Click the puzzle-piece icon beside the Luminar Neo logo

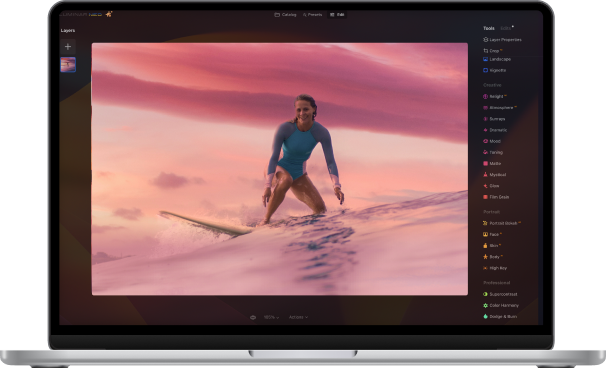(109, 14)
